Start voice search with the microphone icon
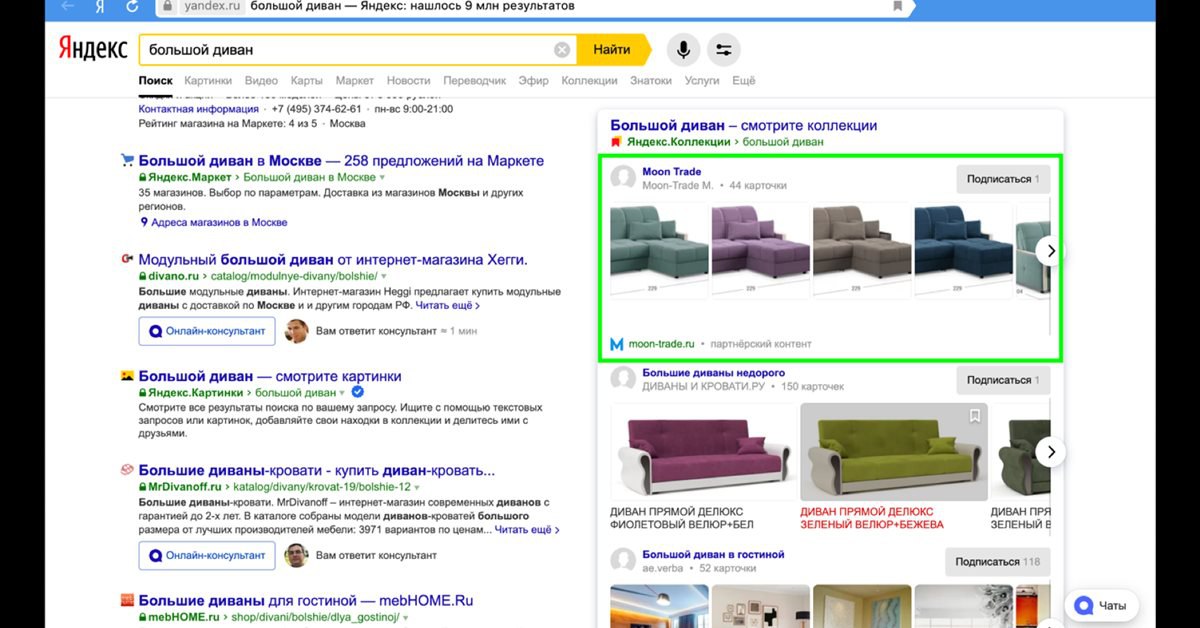The height and width of the screenshot is (628, 1200). point(684,50)
